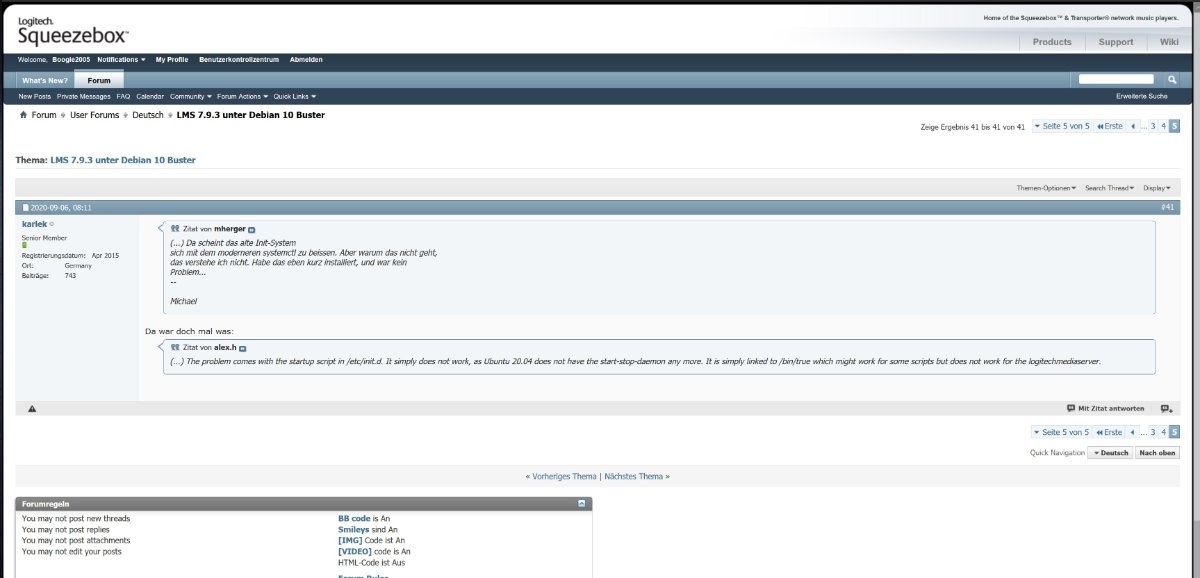
Task: Open mherger's original post via quote arrow icon
Action: pos(252,230)
